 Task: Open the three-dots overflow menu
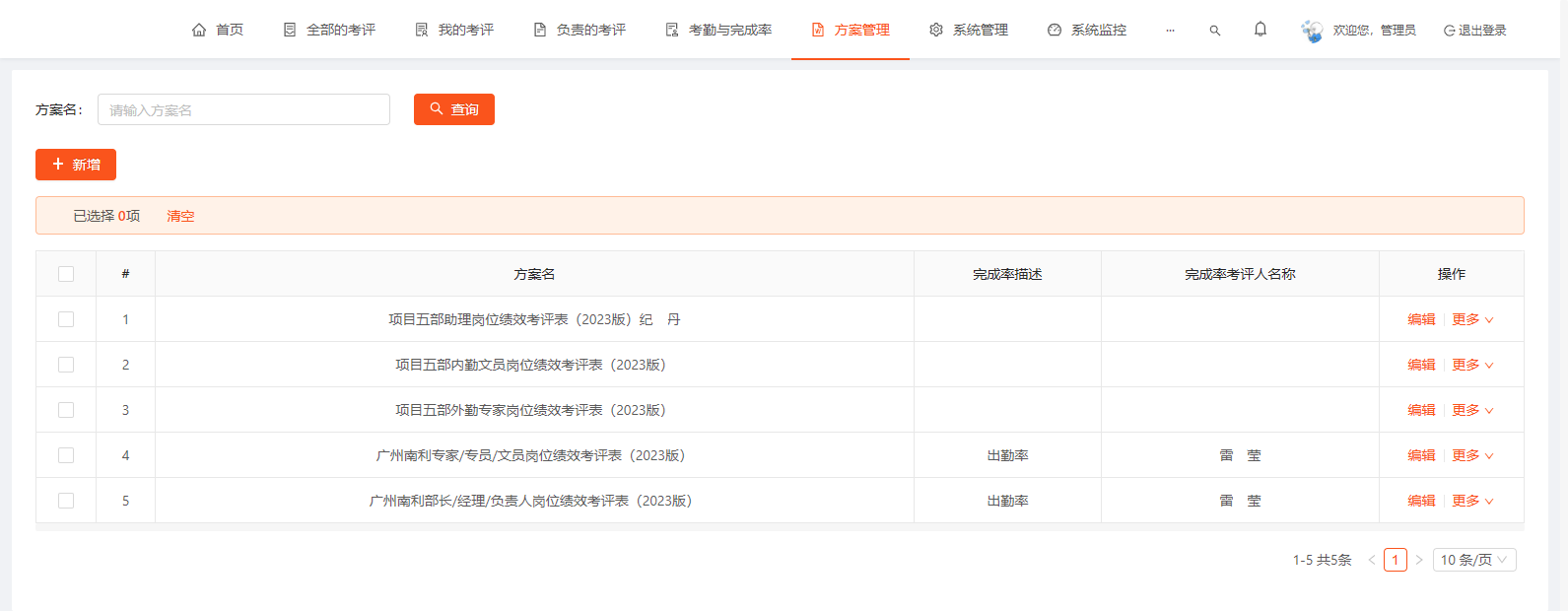pyautogui.click(x=1170, y=31)
